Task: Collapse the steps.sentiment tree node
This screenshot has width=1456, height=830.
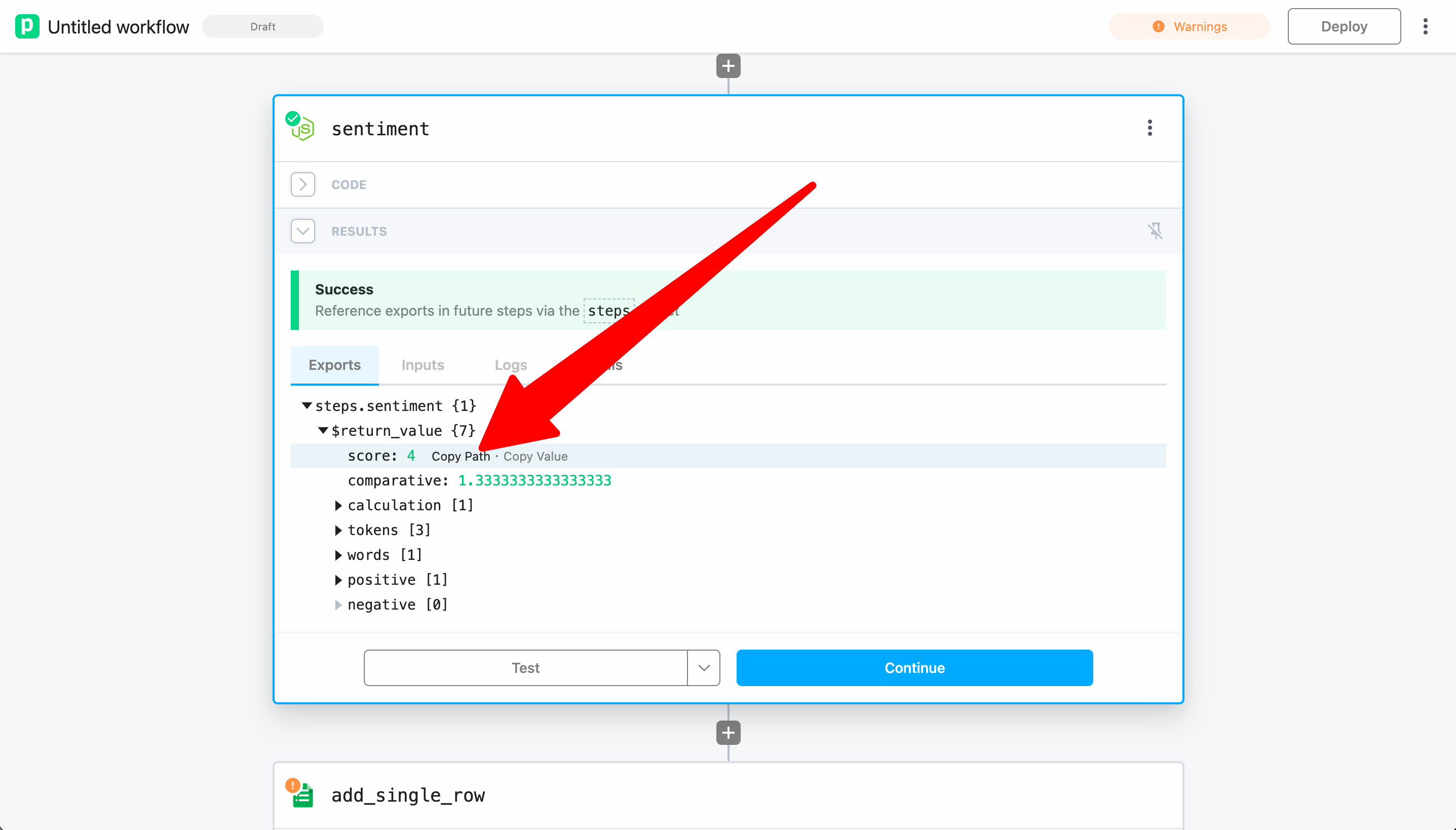Action: click(306, 405)
